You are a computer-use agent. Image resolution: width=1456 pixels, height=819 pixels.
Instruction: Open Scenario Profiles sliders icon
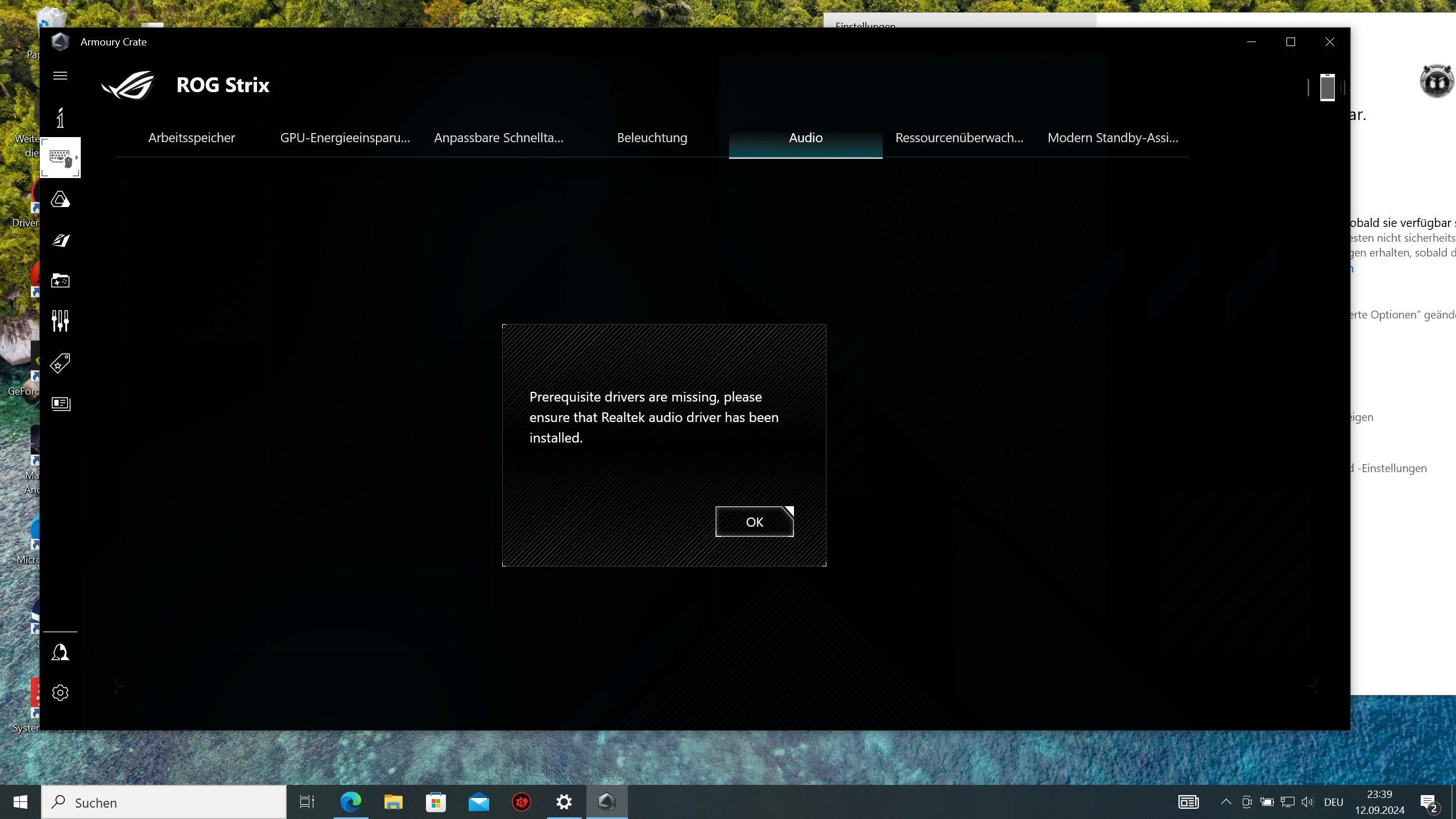tap(60, 321)
